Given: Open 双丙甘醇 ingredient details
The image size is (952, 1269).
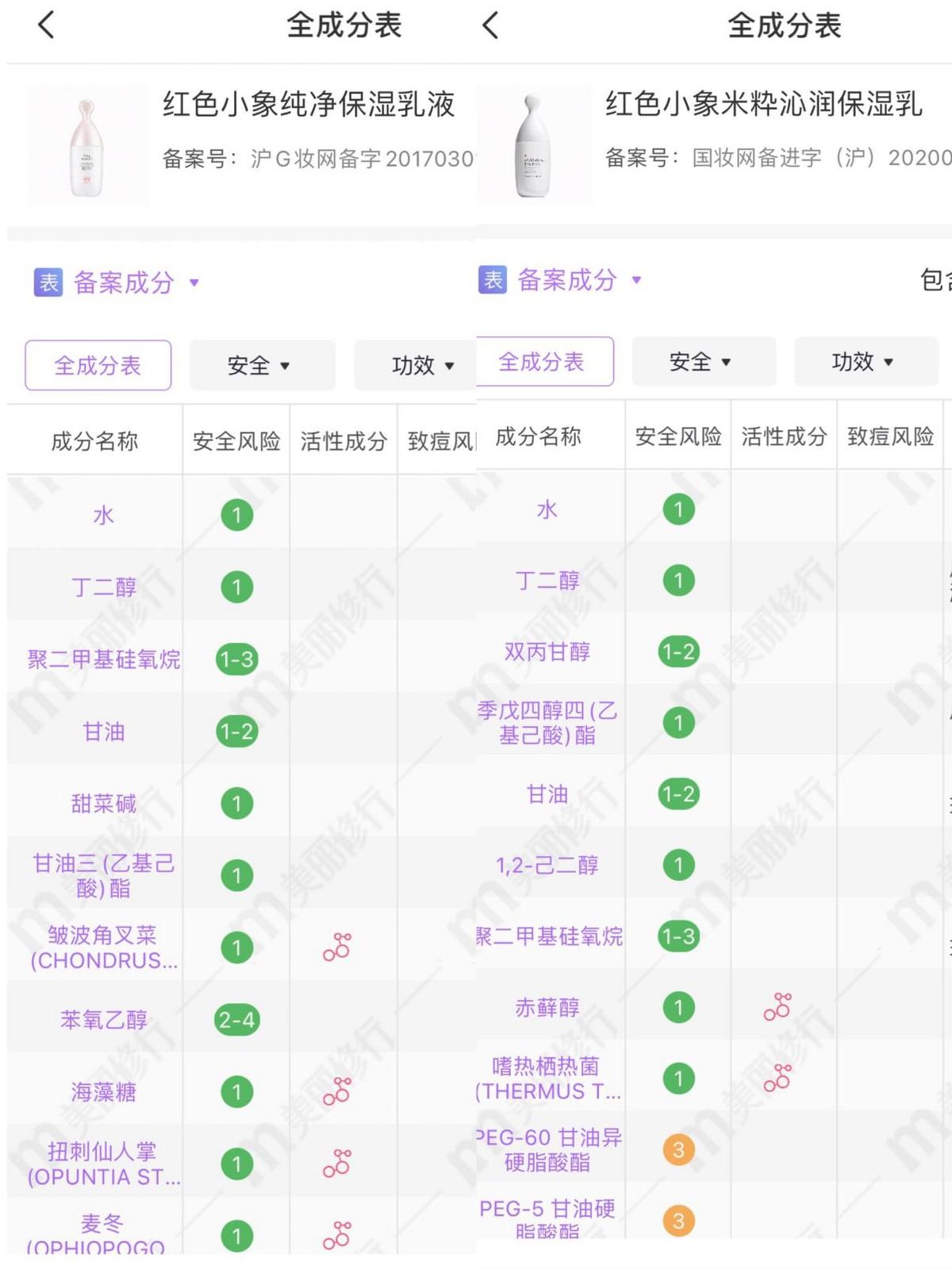Looking at the screenshot, I should point(547,652).
